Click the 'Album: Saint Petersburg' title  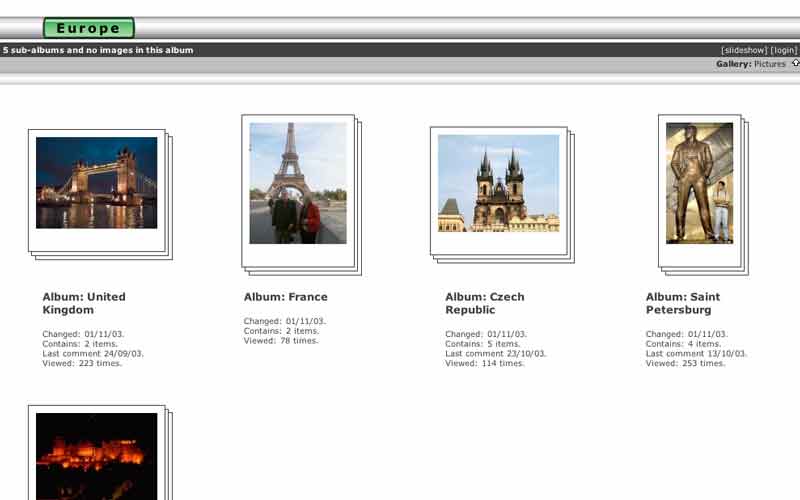pos(683,303)
